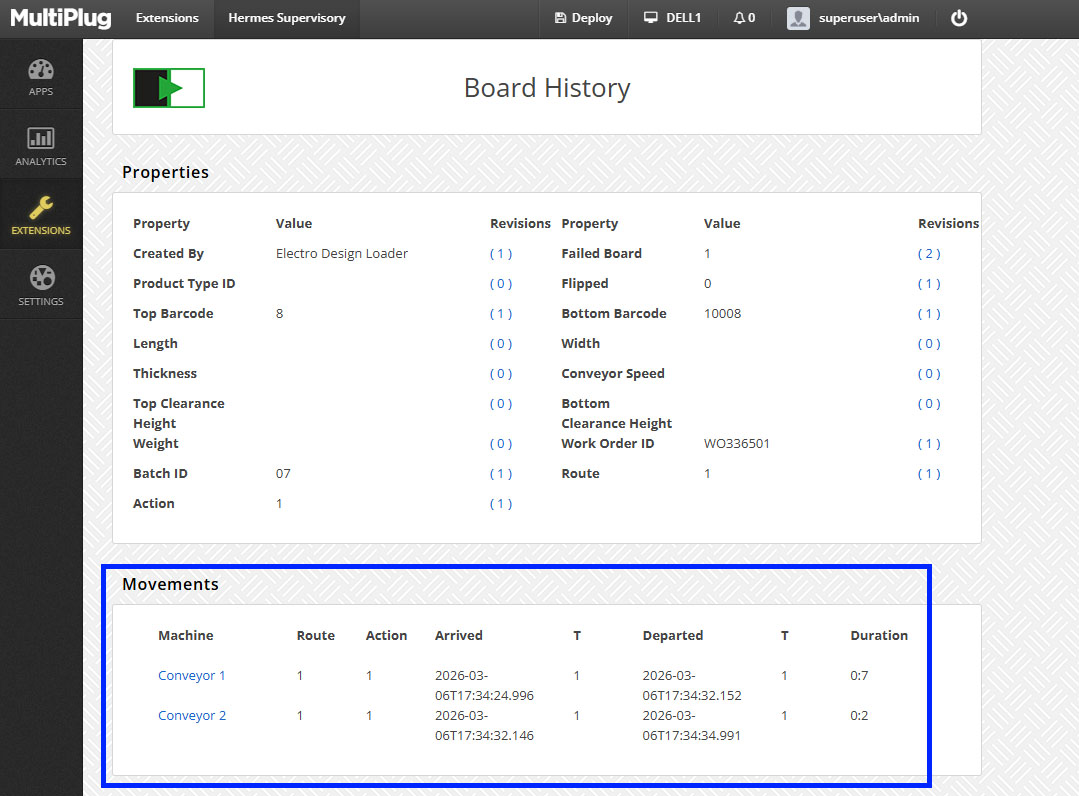View Work Order ID revisions link
The image size is (1079, 796).
[x=929, y=444]
